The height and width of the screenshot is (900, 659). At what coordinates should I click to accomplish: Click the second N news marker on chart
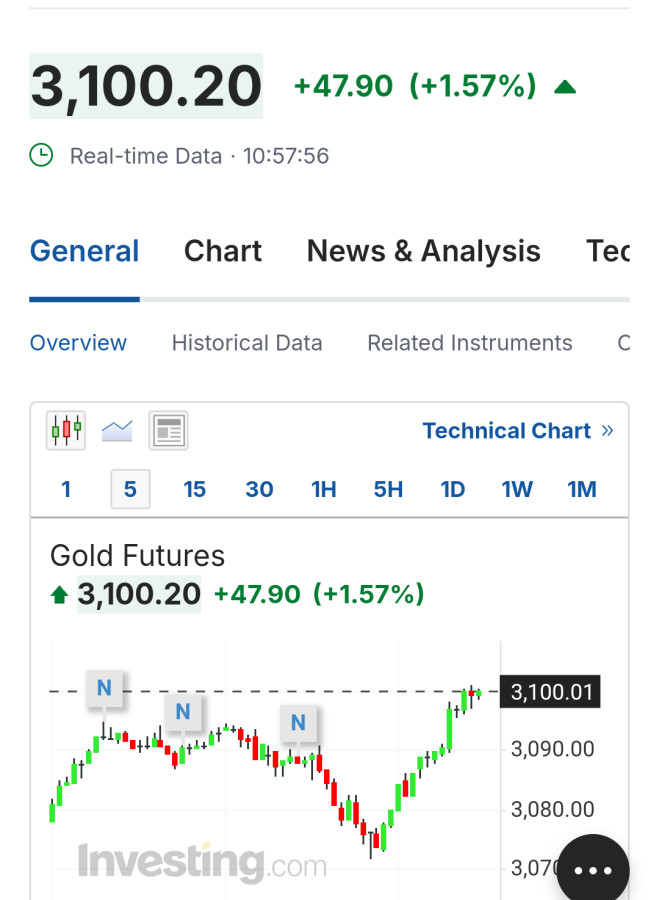coord(182,712)
